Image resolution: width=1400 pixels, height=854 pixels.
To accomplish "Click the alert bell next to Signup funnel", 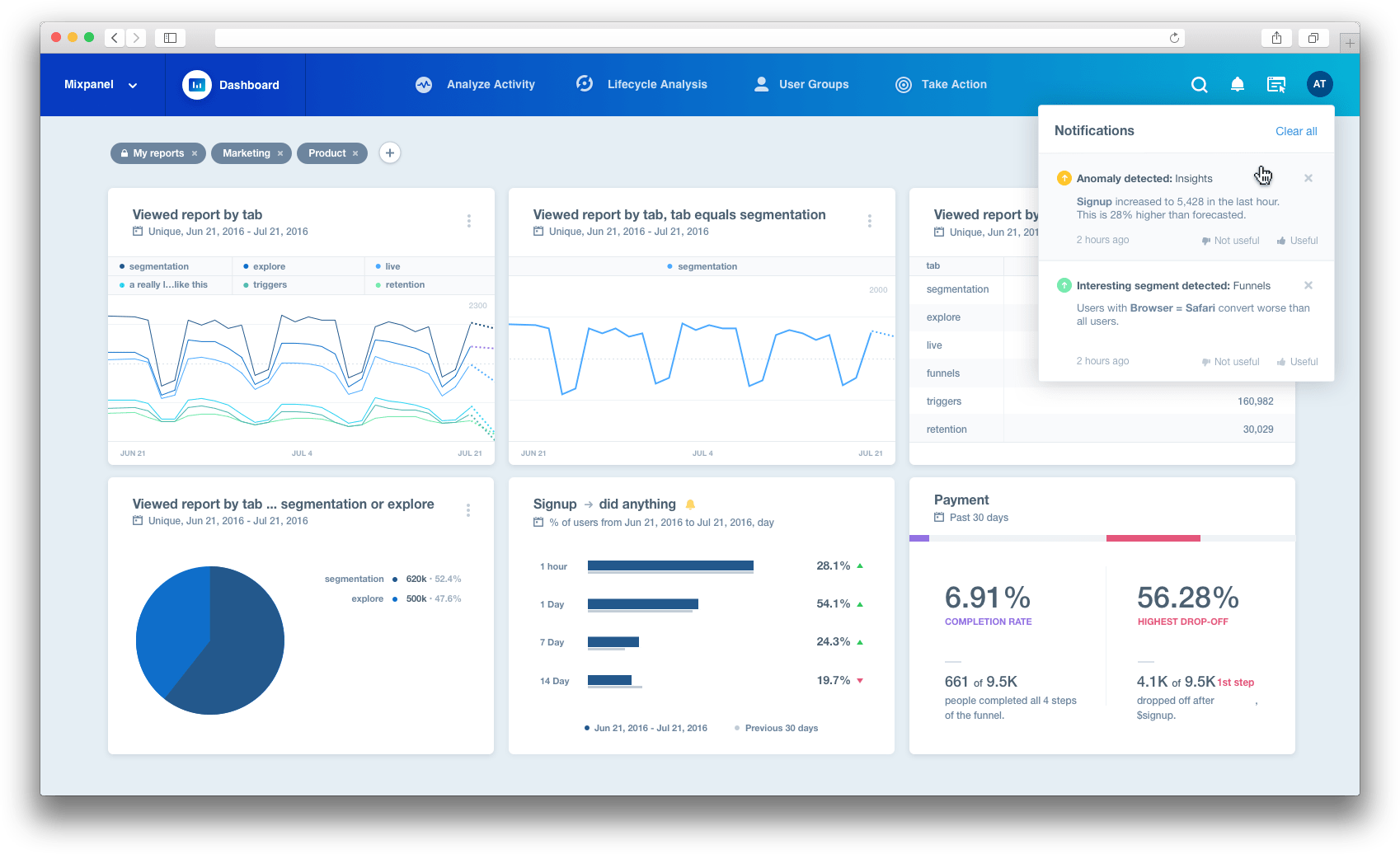I will click(691, 504).
